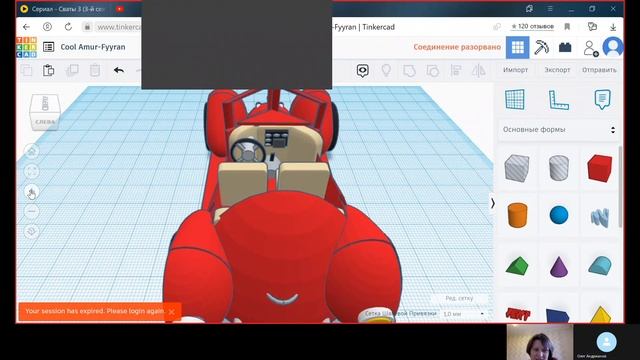The height and width of the screenshot is (360, 640).
Task: Click the webcam participant video thumbnail
Action: pyautogui.click(x=540, y=342)
